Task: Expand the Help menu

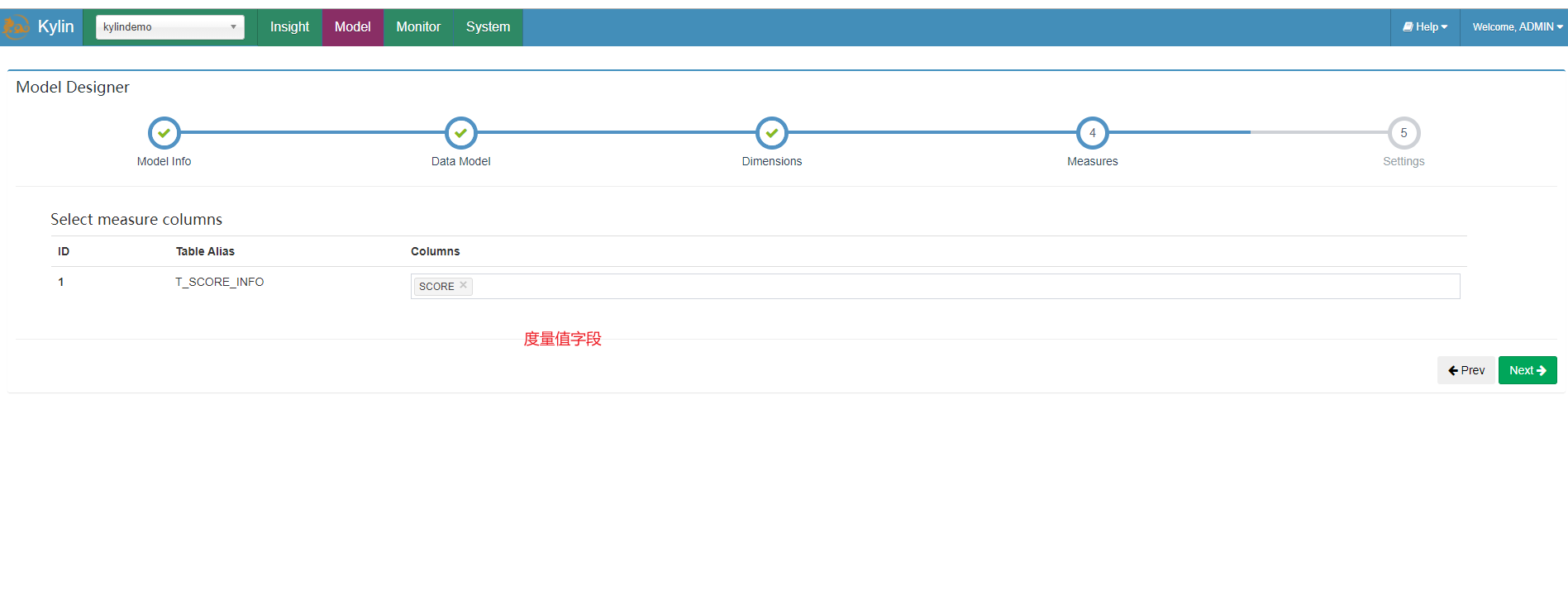Action: click(x=1425, y=27)
